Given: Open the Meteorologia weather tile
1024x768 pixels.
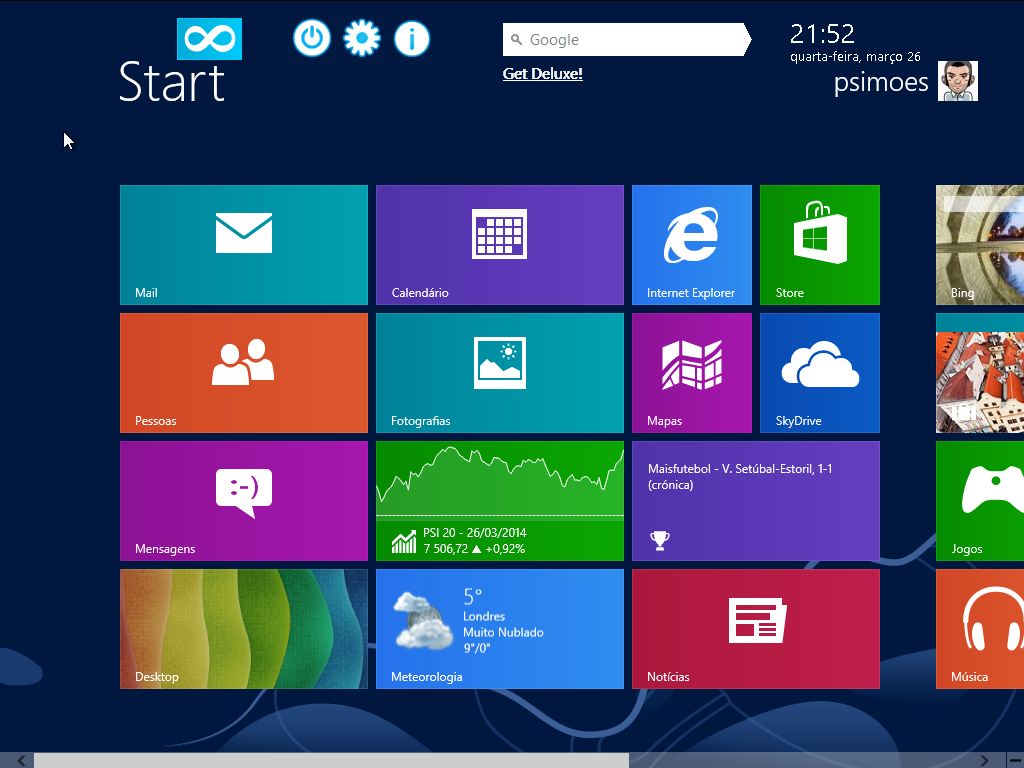Looking at the screenshot, I should [x=500, y=629].
